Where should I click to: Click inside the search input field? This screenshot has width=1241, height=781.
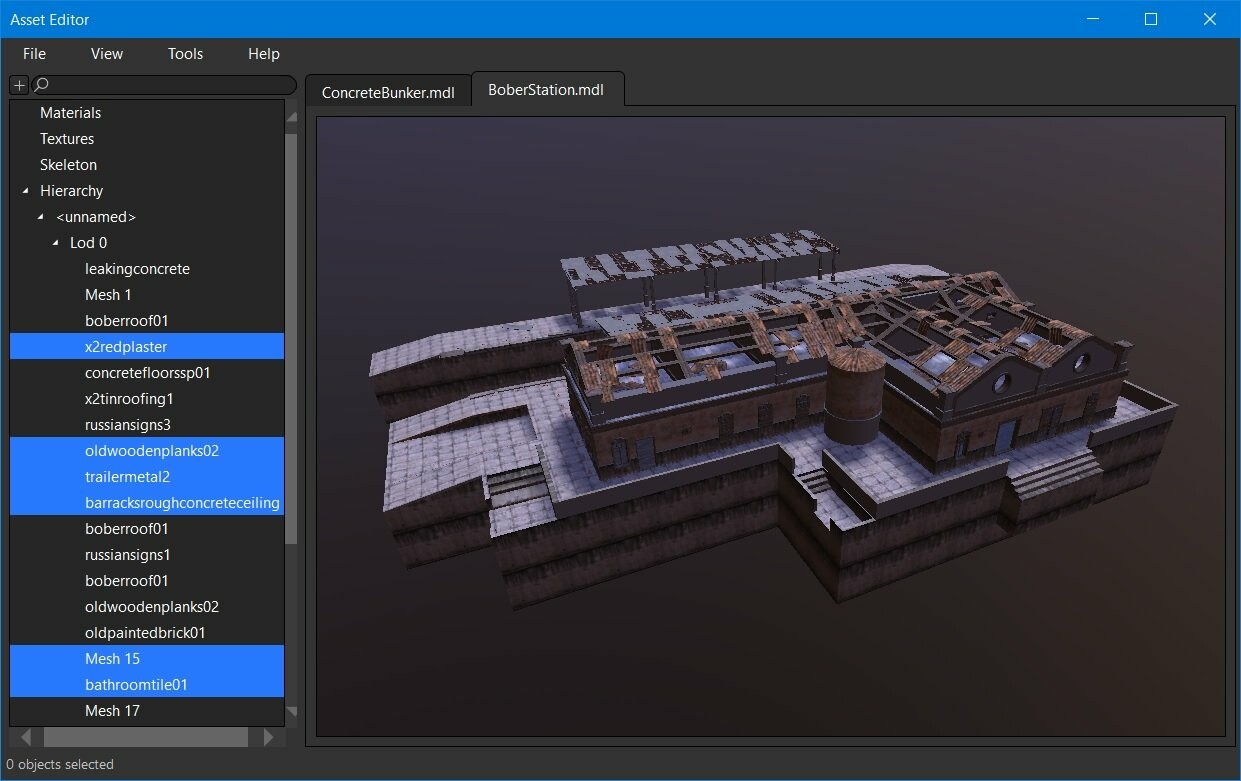[x=160, y=85]
